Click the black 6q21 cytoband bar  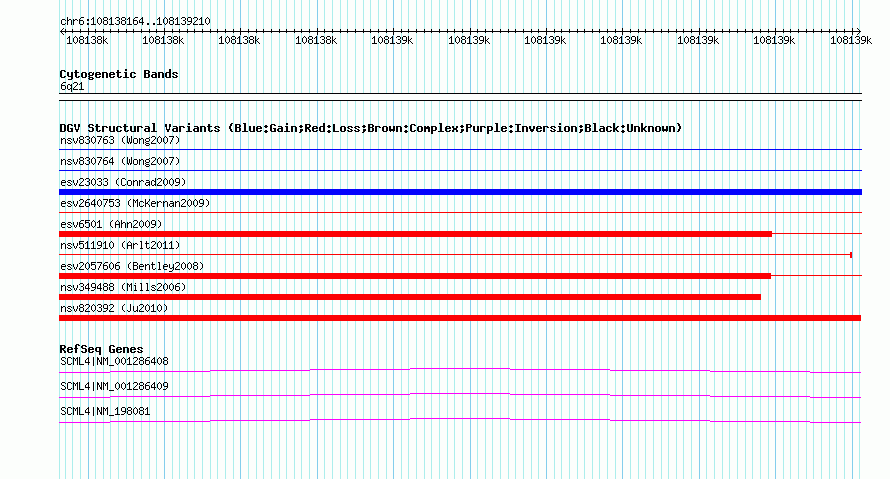coord(460,97)
